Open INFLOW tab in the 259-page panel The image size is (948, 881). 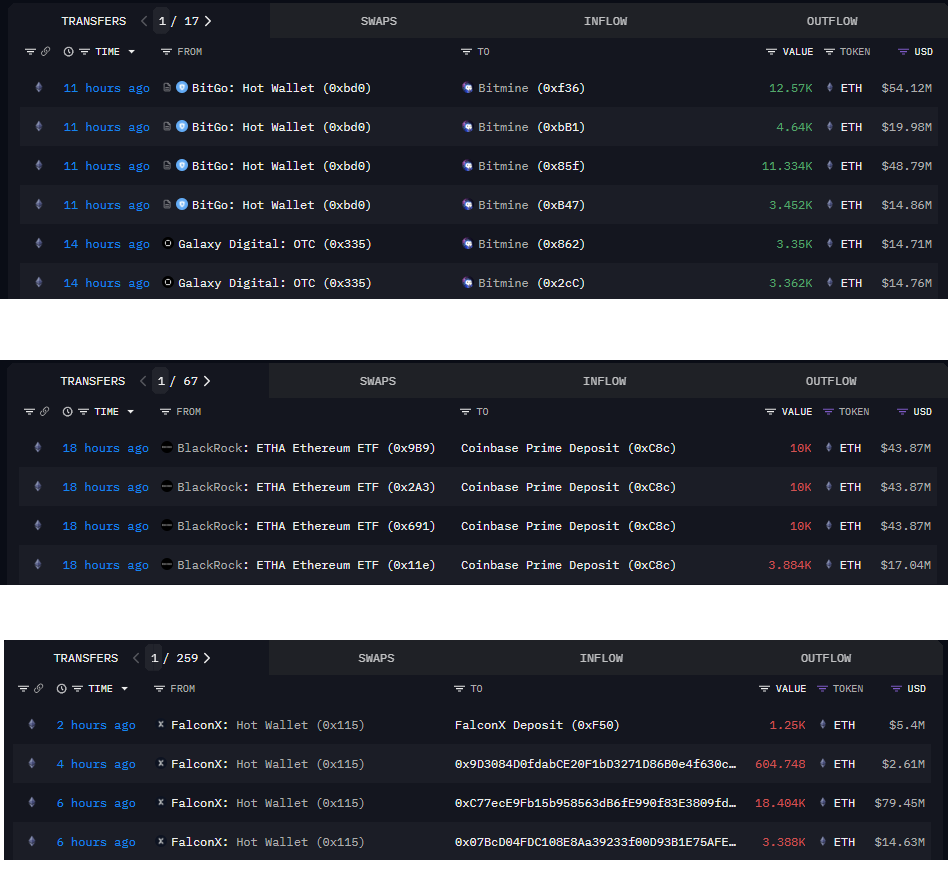601,658
